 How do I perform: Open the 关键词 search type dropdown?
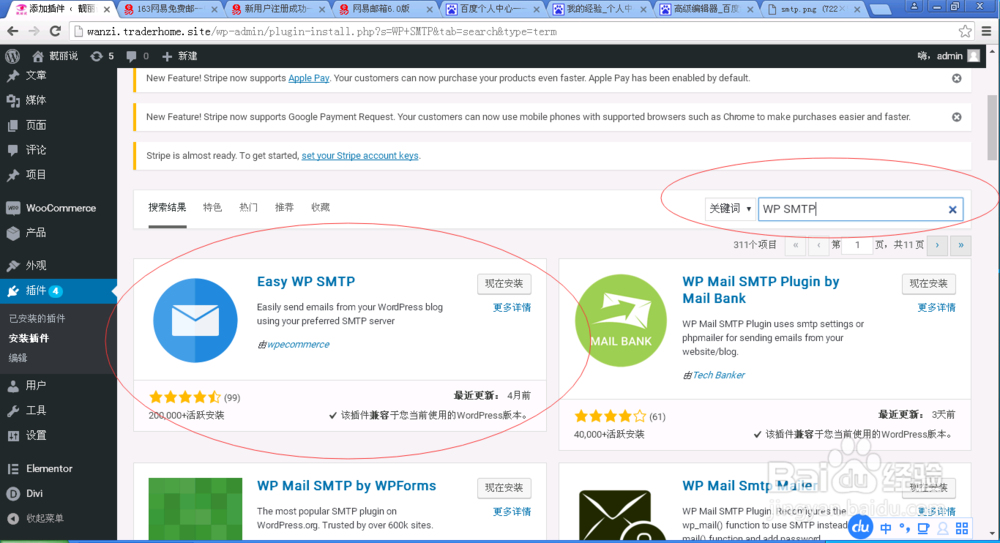click(730, 209)
